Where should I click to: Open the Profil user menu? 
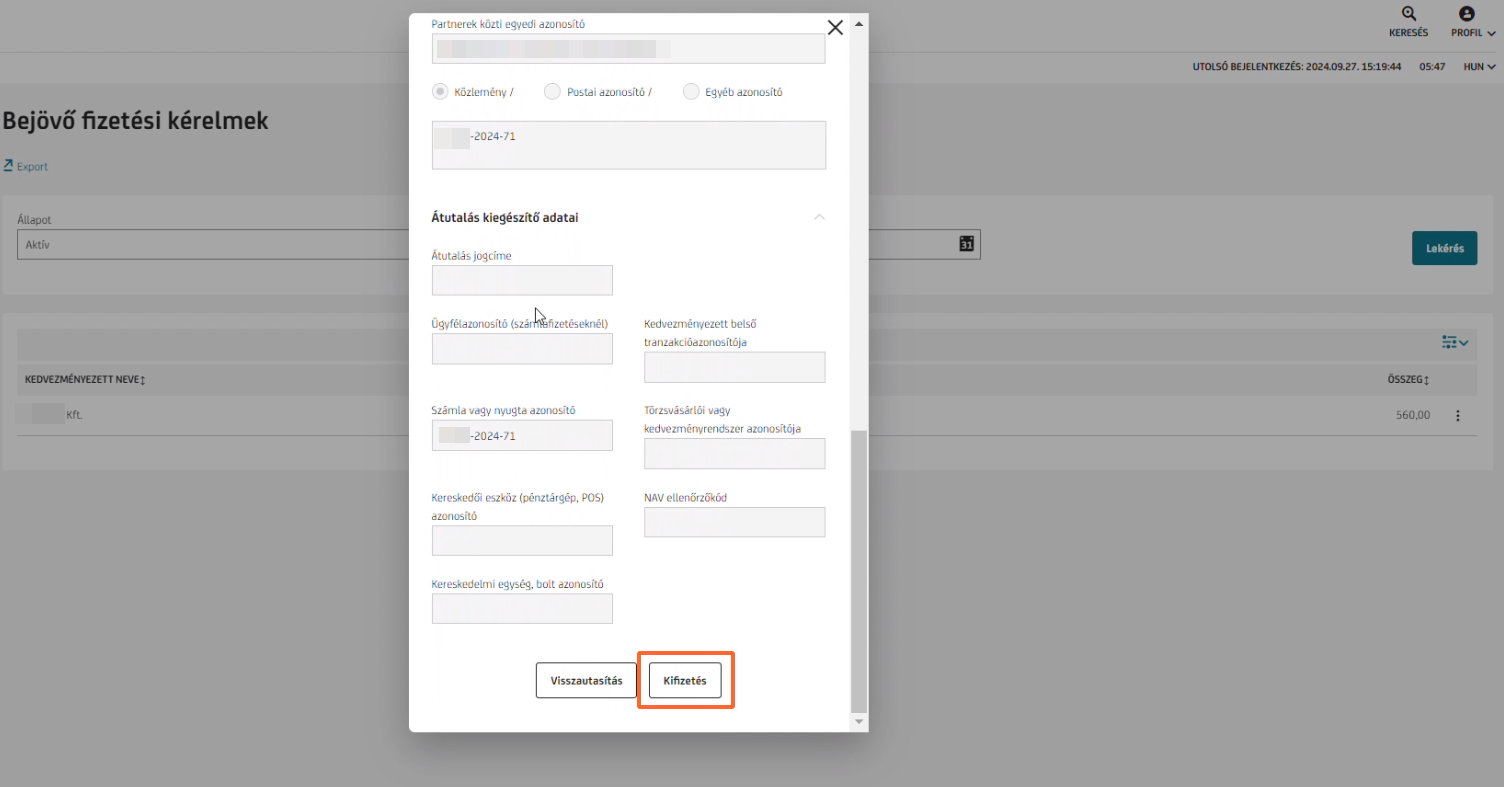pyautogui.click(x=1473, y=22)
